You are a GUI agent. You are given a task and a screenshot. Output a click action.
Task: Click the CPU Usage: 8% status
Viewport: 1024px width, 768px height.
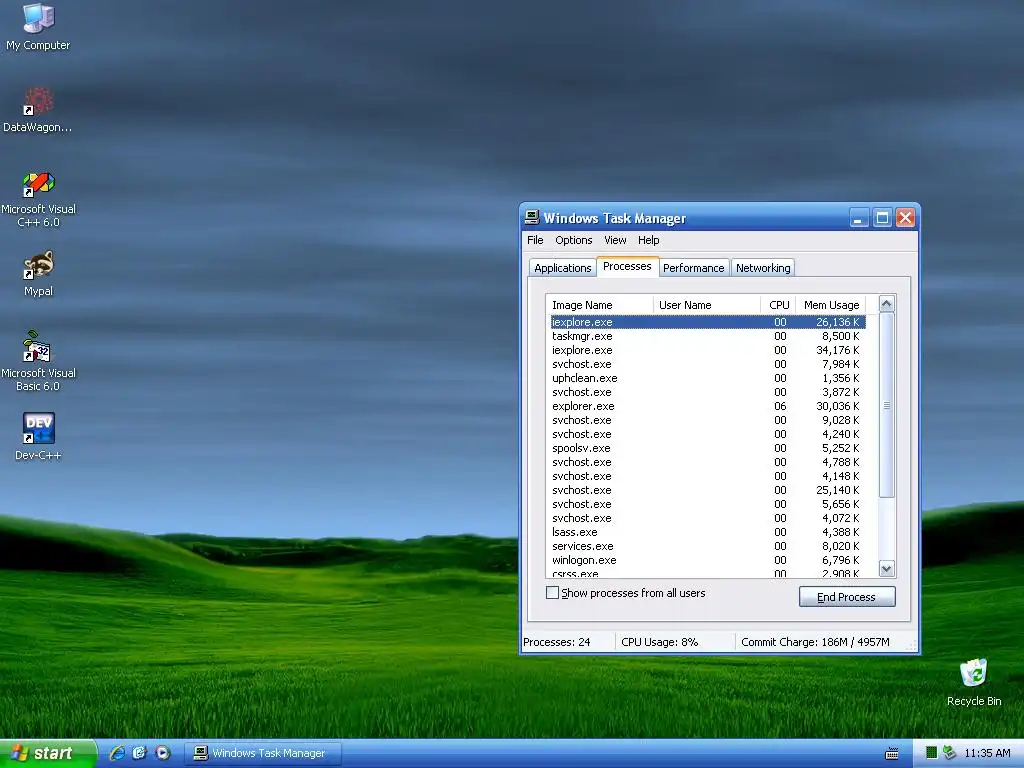660,642
